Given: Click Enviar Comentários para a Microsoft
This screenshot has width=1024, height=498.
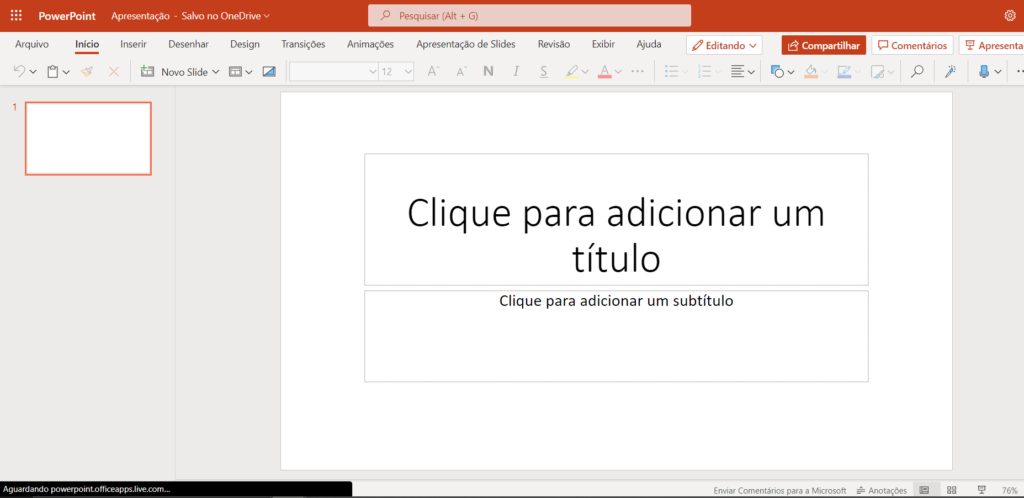Looking at the screenshot, I should click(x=780, y=490).
